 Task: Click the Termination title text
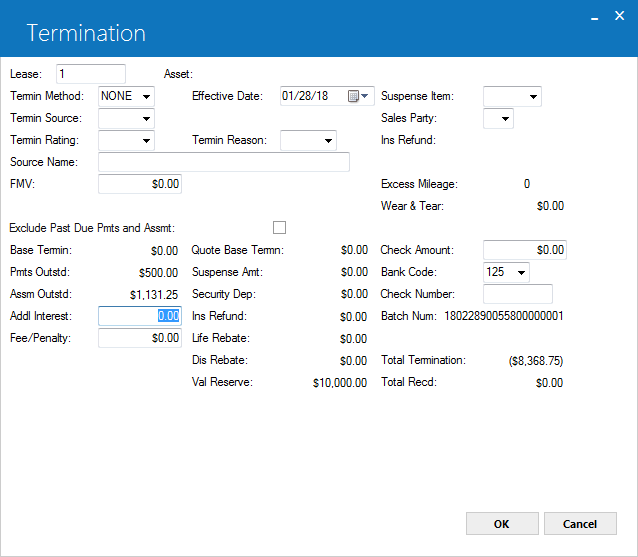[x=86, y=33]
